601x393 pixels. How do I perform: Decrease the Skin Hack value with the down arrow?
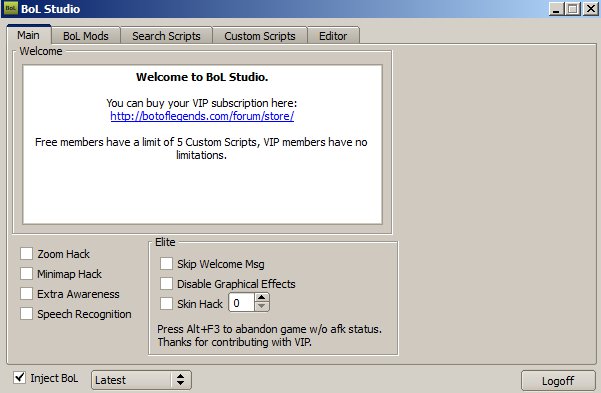coord(261,306)
